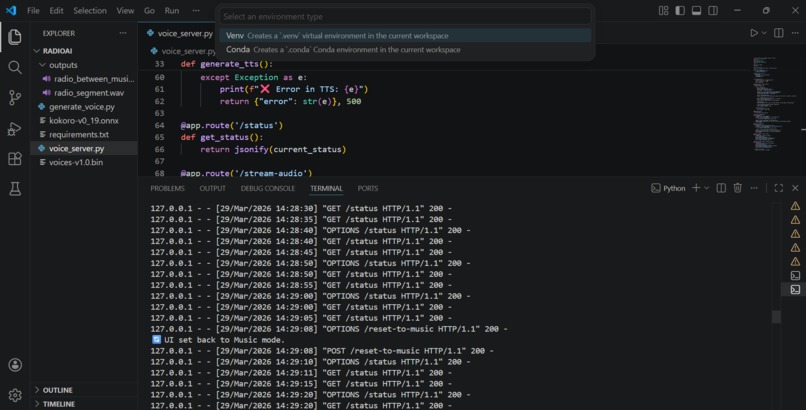Close the terminal panel
The width and height of the screenshot is (806, 410).
point(795,188)
